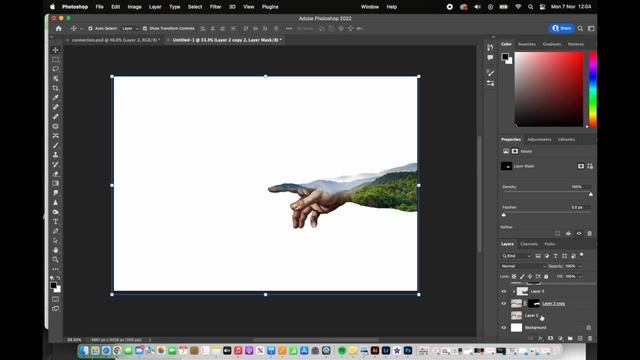Select the Lasso tool
This screenshot has height=360, width=640.
point(56,69)
